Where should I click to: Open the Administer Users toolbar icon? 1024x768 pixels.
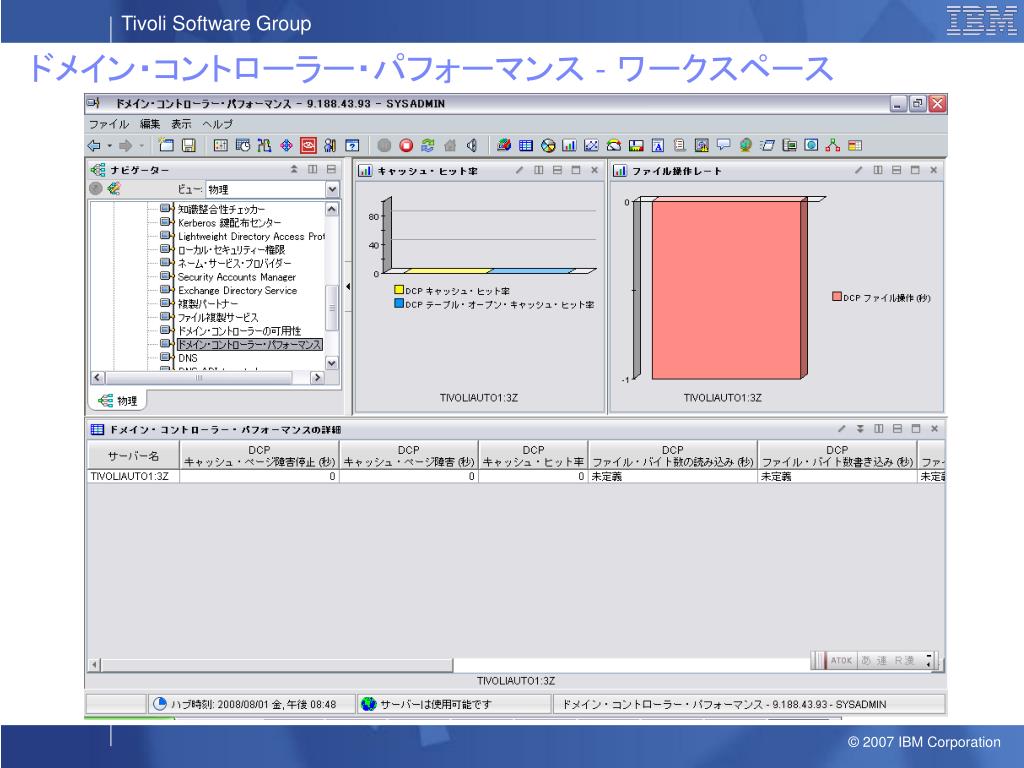point(330,146)
